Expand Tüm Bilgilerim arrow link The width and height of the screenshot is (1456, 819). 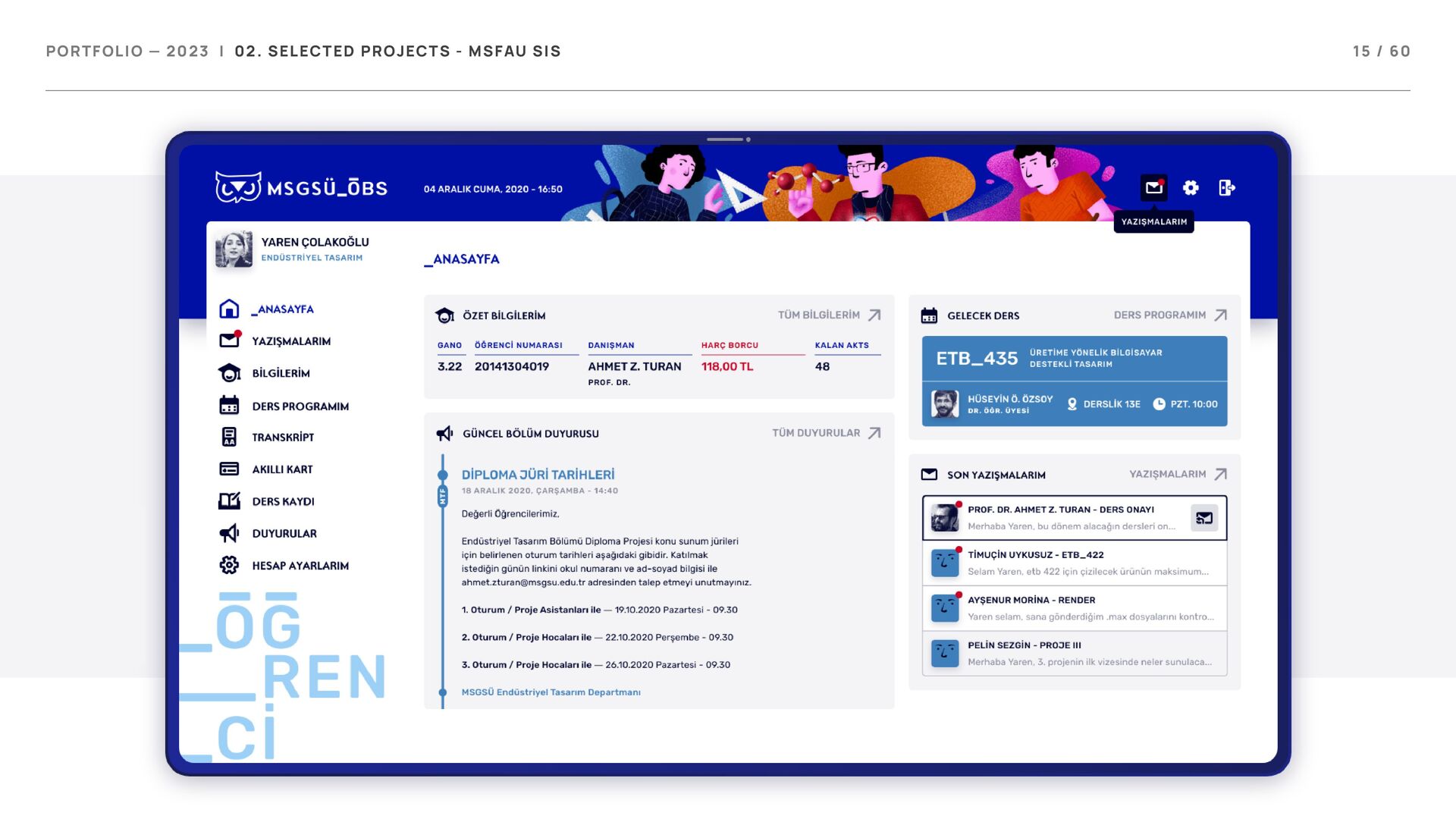point(874,315)
